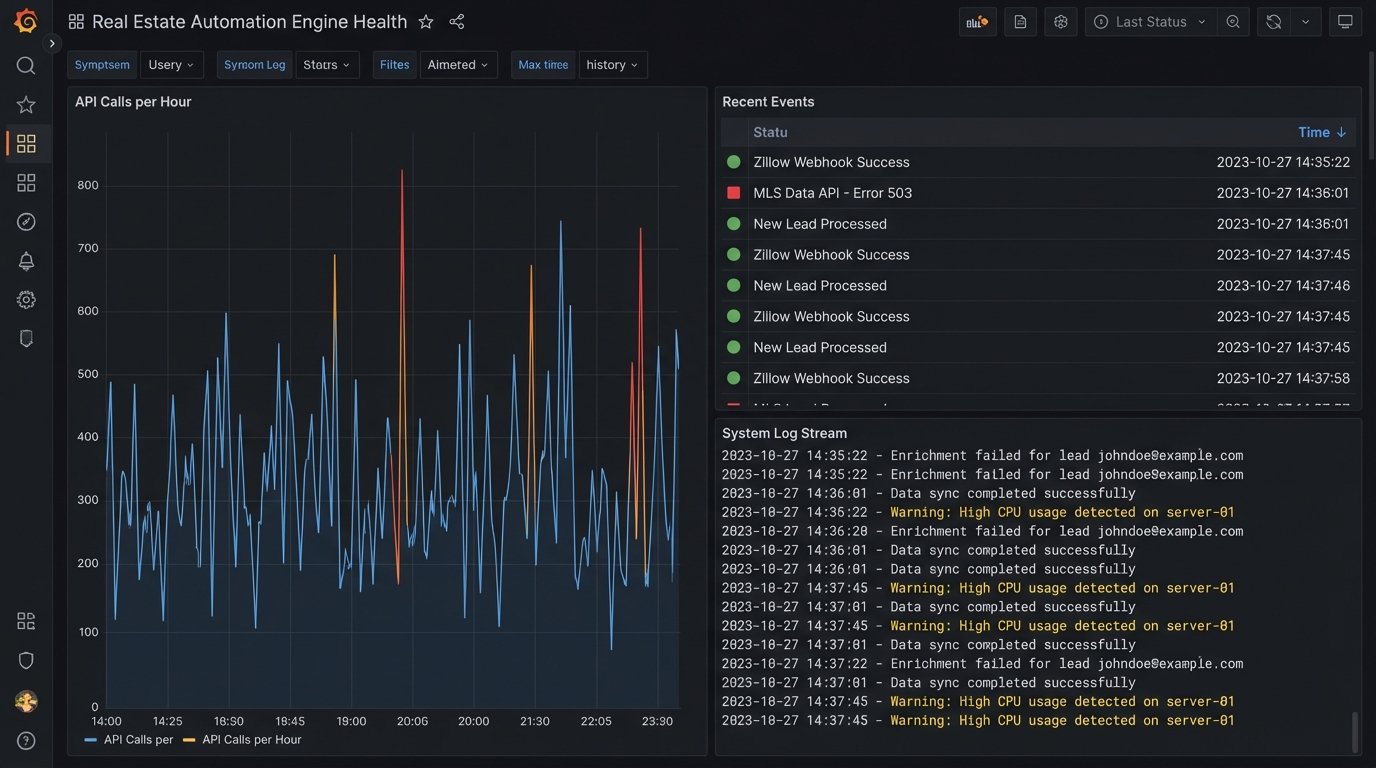Click the Grafana logo
Screen dimensions: 1376x768
tap(25, 20)
